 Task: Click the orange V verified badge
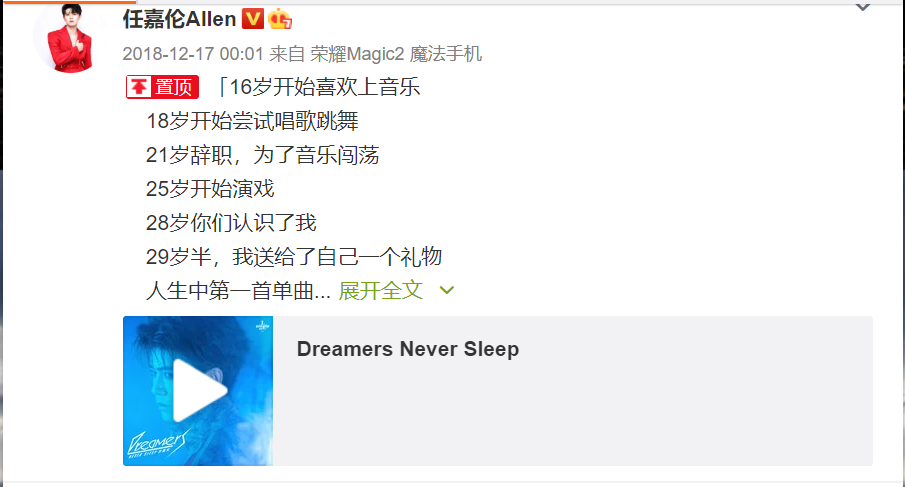click(252, 19)
